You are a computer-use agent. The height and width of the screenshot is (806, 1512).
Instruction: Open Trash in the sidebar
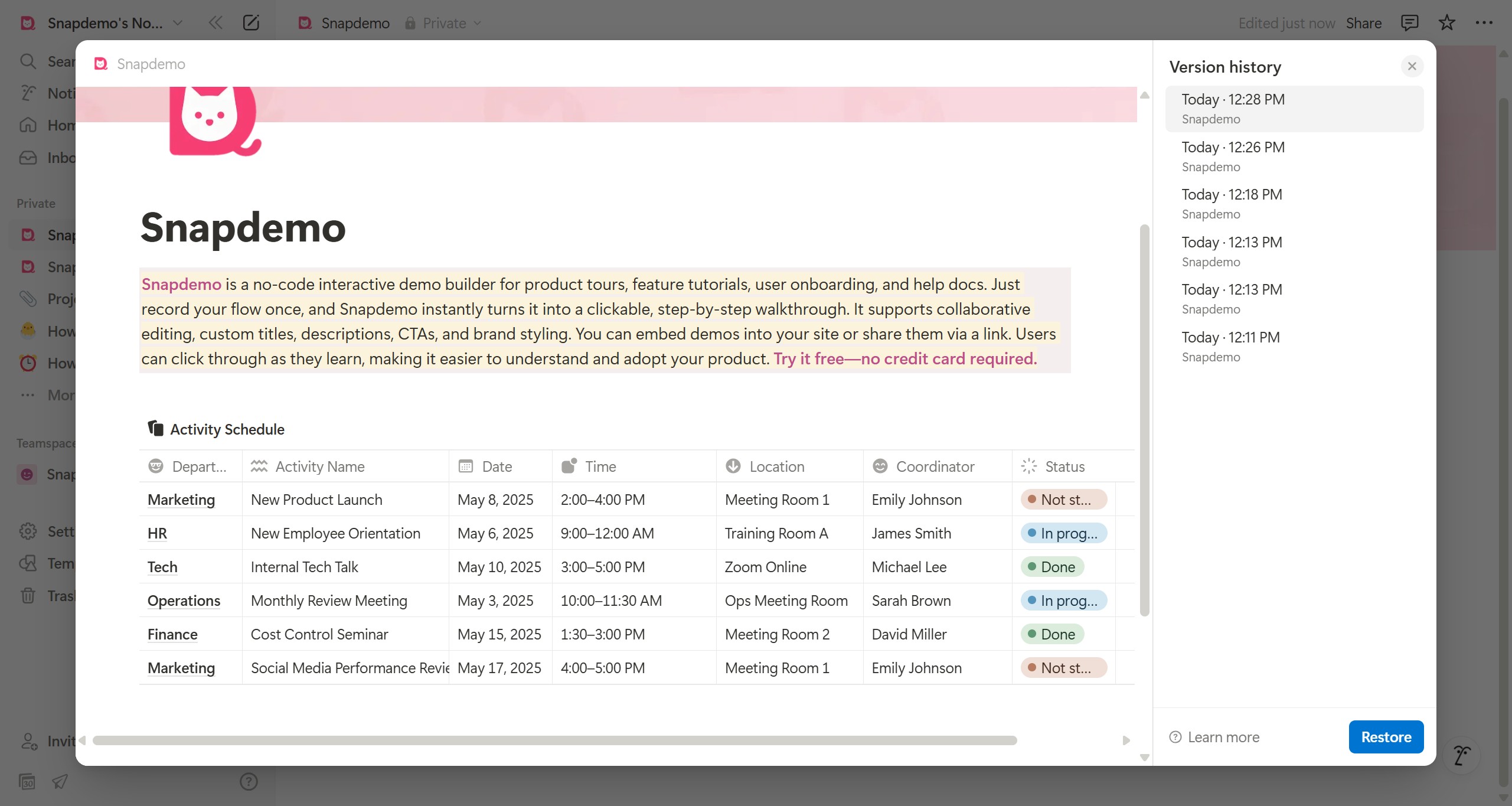click(46, 596)
